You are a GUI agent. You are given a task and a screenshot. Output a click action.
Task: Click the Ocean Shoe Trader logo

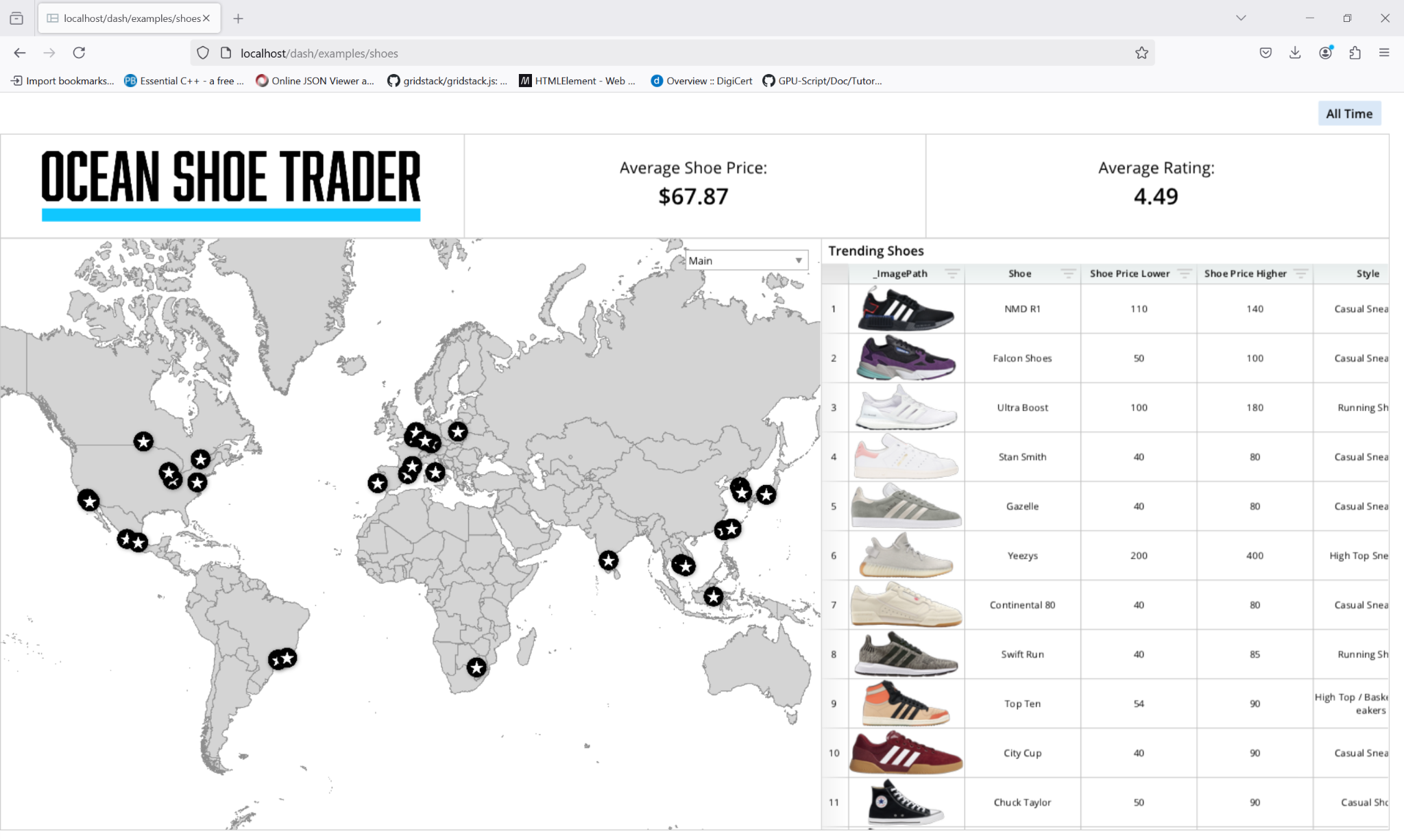click(231, 186)
